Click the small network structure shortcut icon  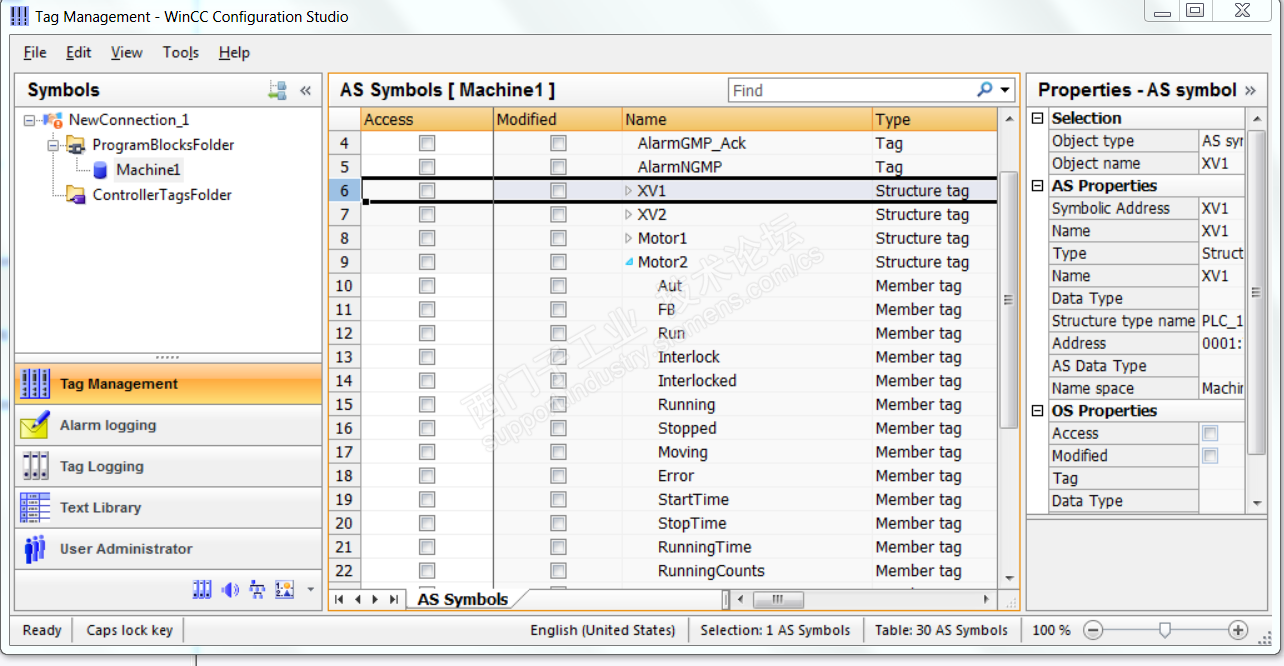[x=257, y=590]
